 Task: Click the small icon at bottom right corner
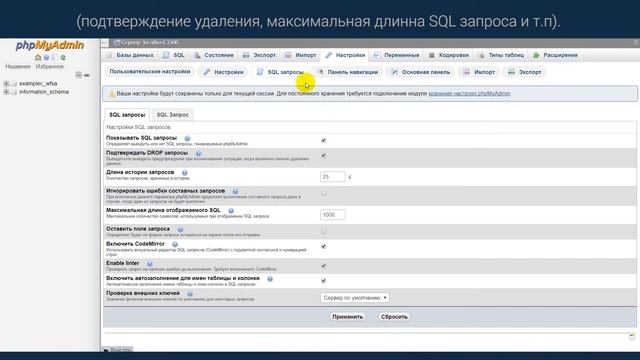[x=632, y=336]
